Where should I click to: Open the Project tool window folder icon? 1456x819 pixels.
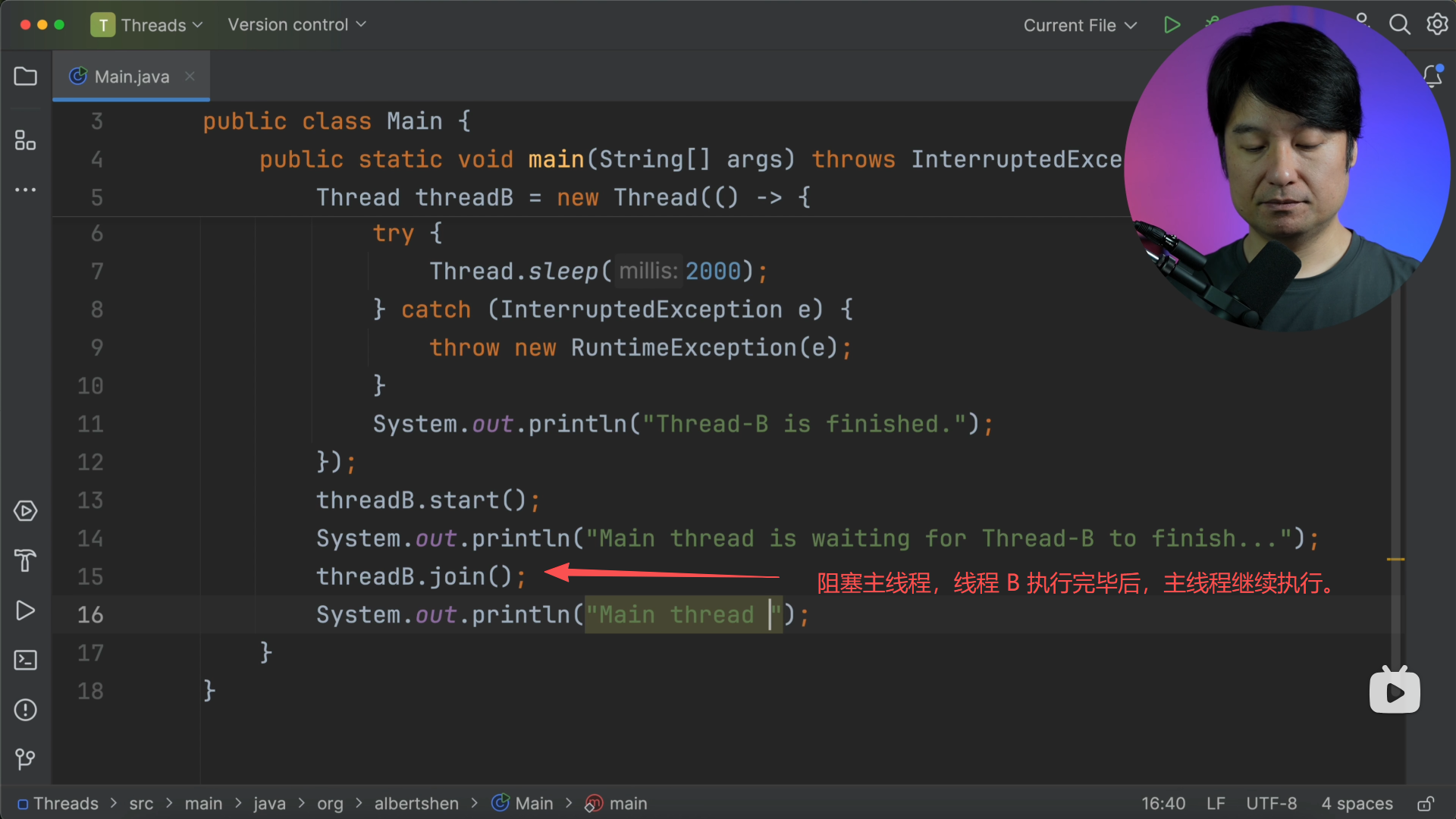[25, 77]
